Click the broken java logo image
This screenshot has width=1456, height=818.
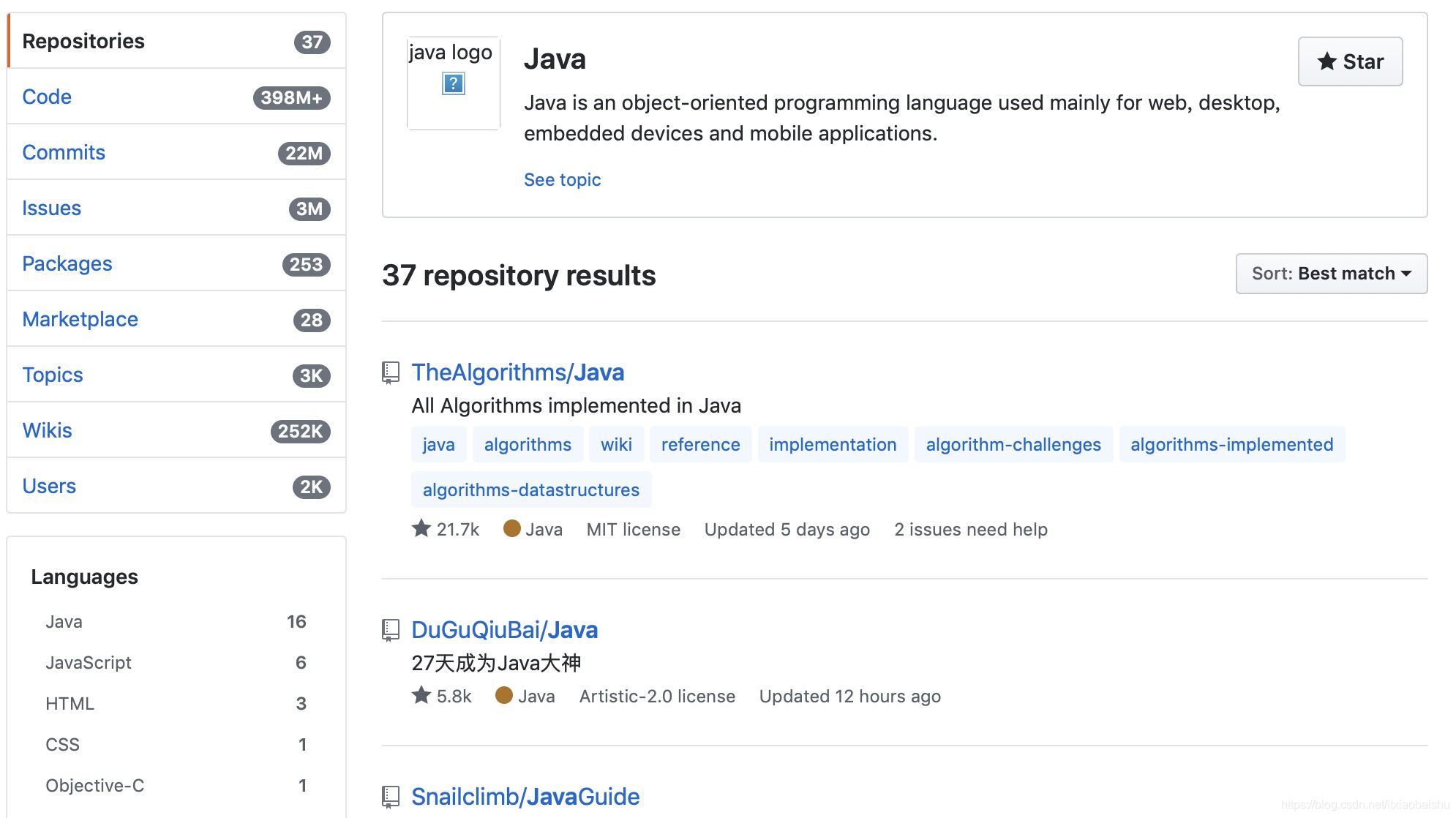pyautogui.click(x=453, y=83)
